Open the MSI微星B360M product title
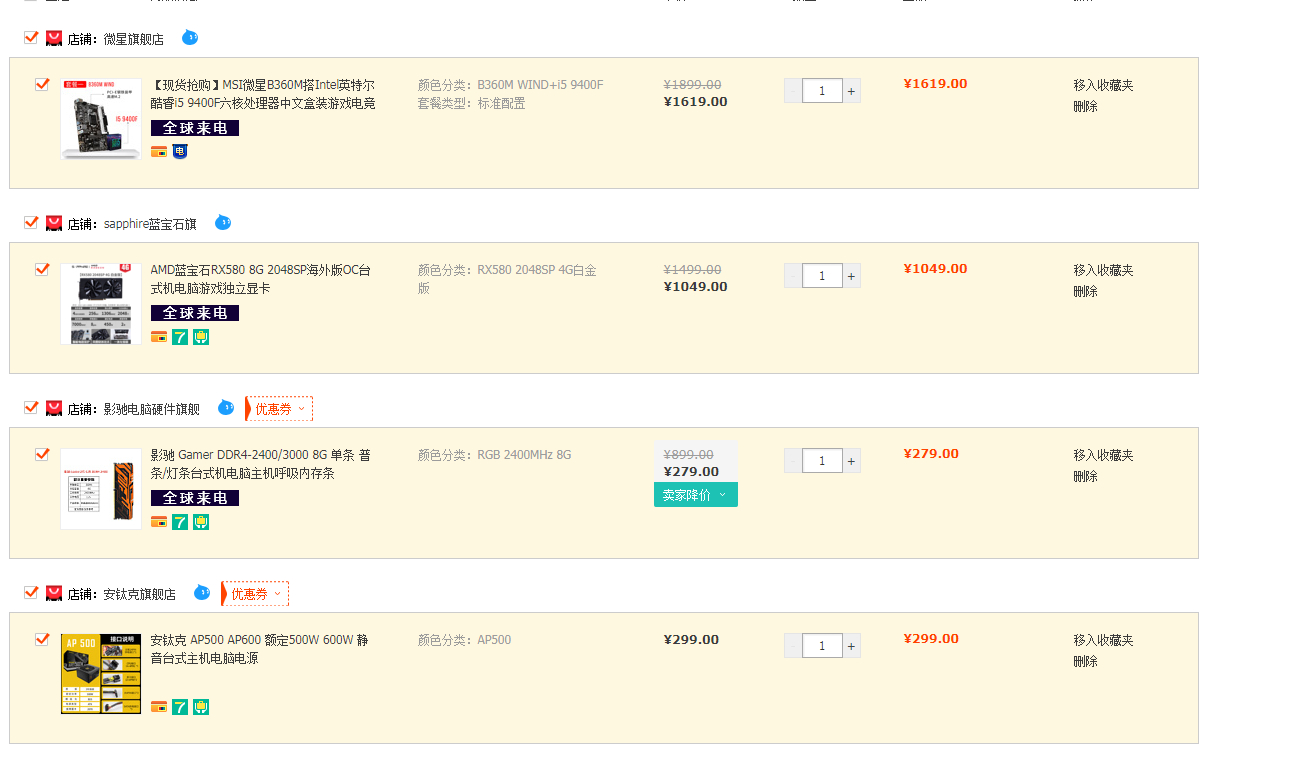This screenshot has height=778, width=1291. pyautogui.click(x=263, y=94)
